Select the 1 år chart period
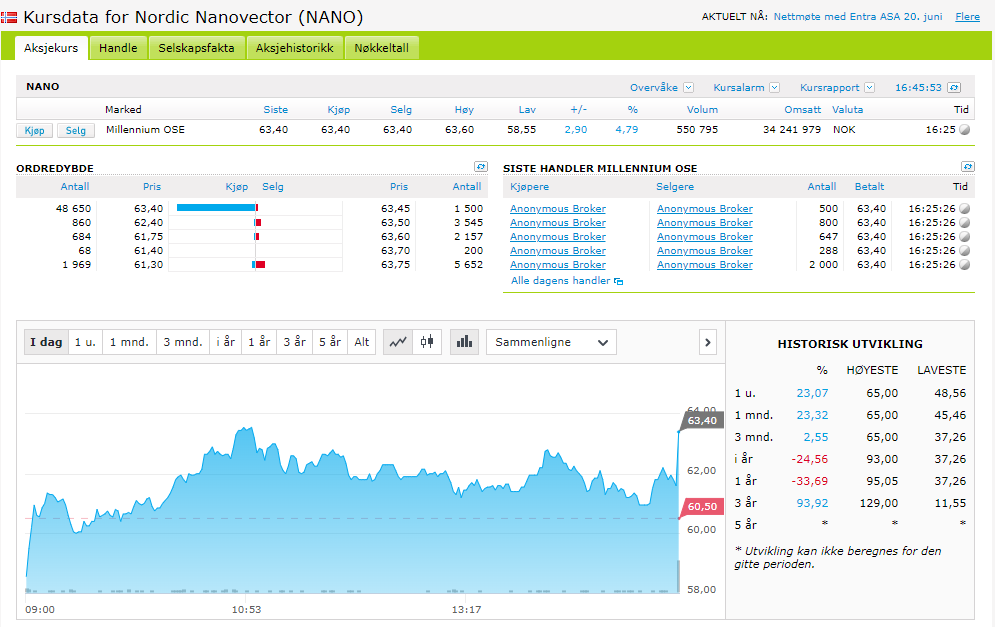This screenshot has height=627, width=995. [259, 342]
